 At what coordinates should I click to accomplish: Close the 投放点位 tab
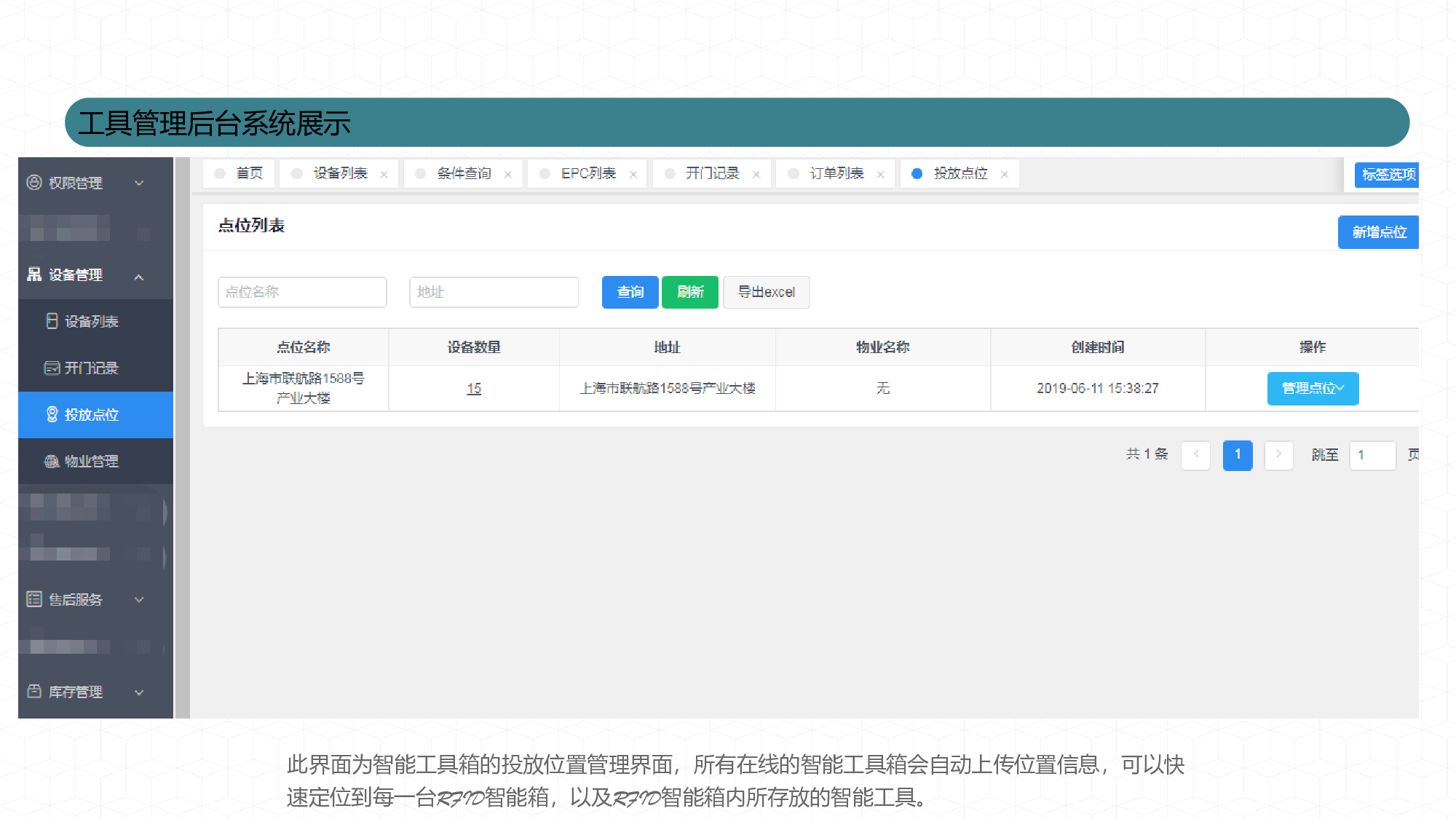pos(1005,174)
